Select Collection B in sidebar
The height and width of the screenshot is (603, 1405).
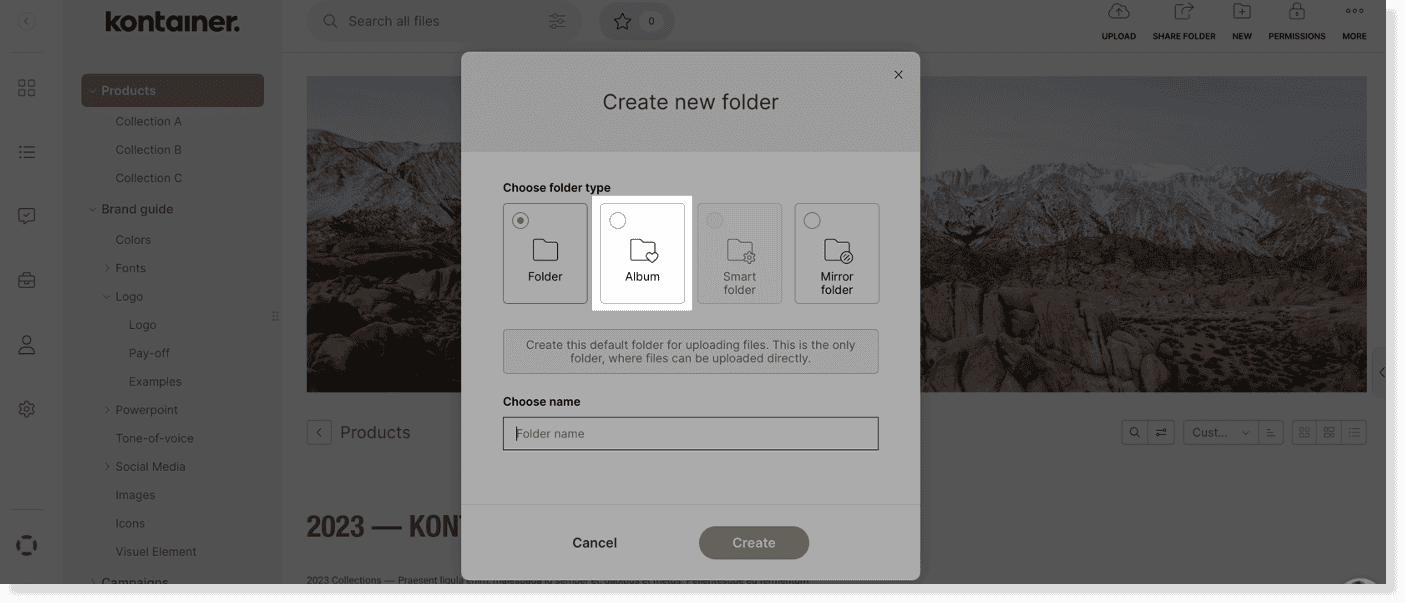(x=148, y=149)
